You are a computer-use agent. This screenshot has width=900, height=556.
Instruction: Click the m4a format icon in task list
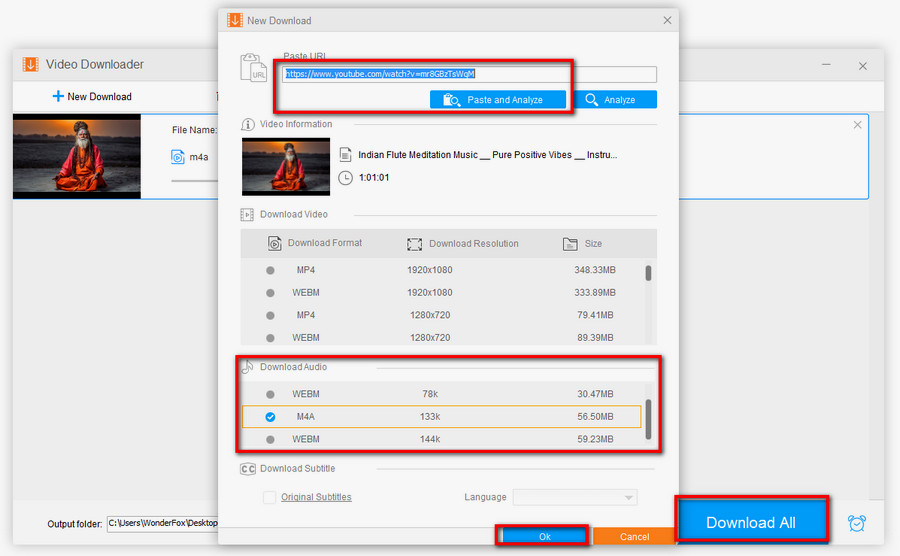click(x=177, y=157)
